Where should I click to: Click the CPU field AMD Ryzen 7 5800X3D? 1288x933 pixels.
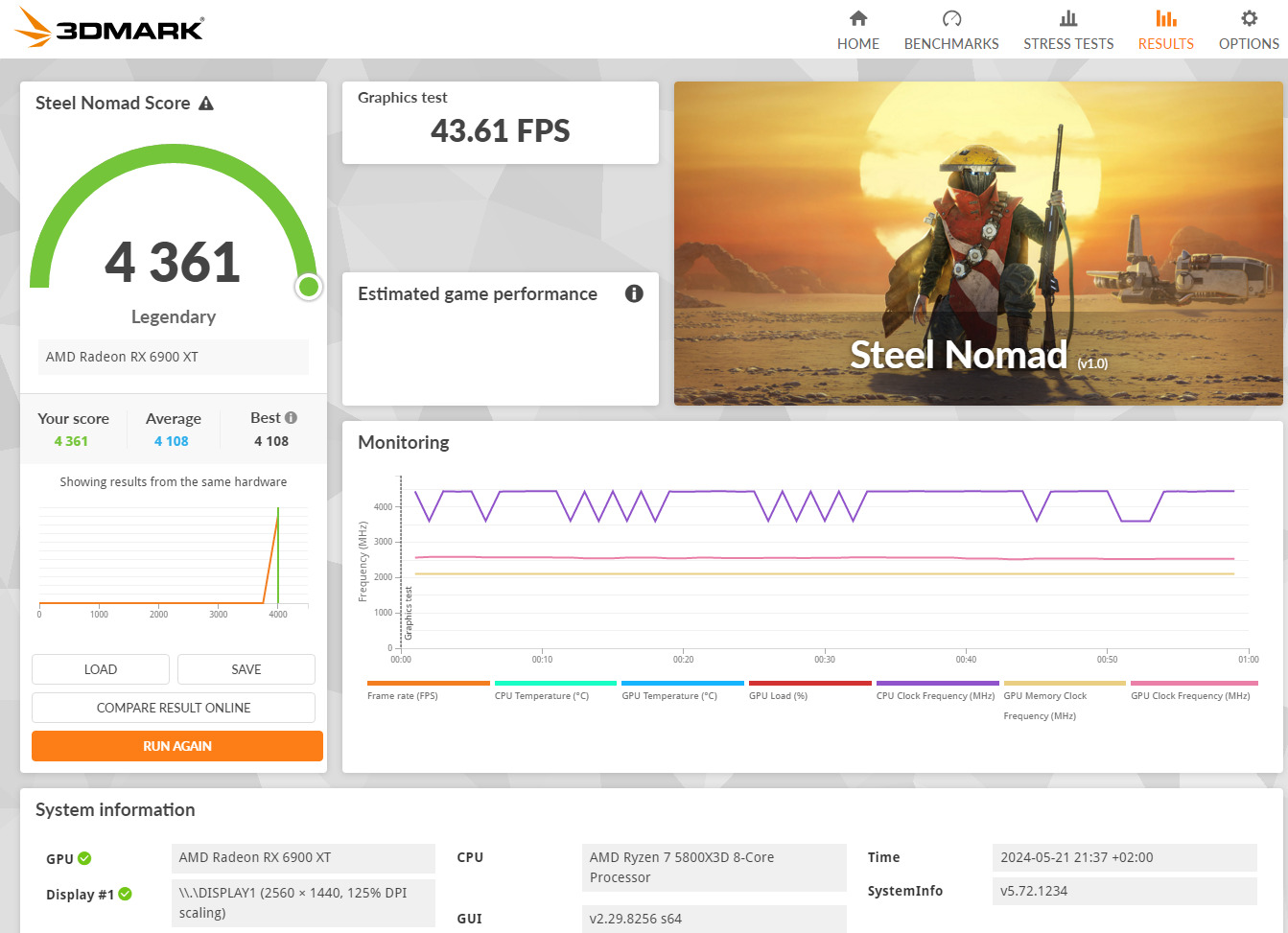coord(714,868)
